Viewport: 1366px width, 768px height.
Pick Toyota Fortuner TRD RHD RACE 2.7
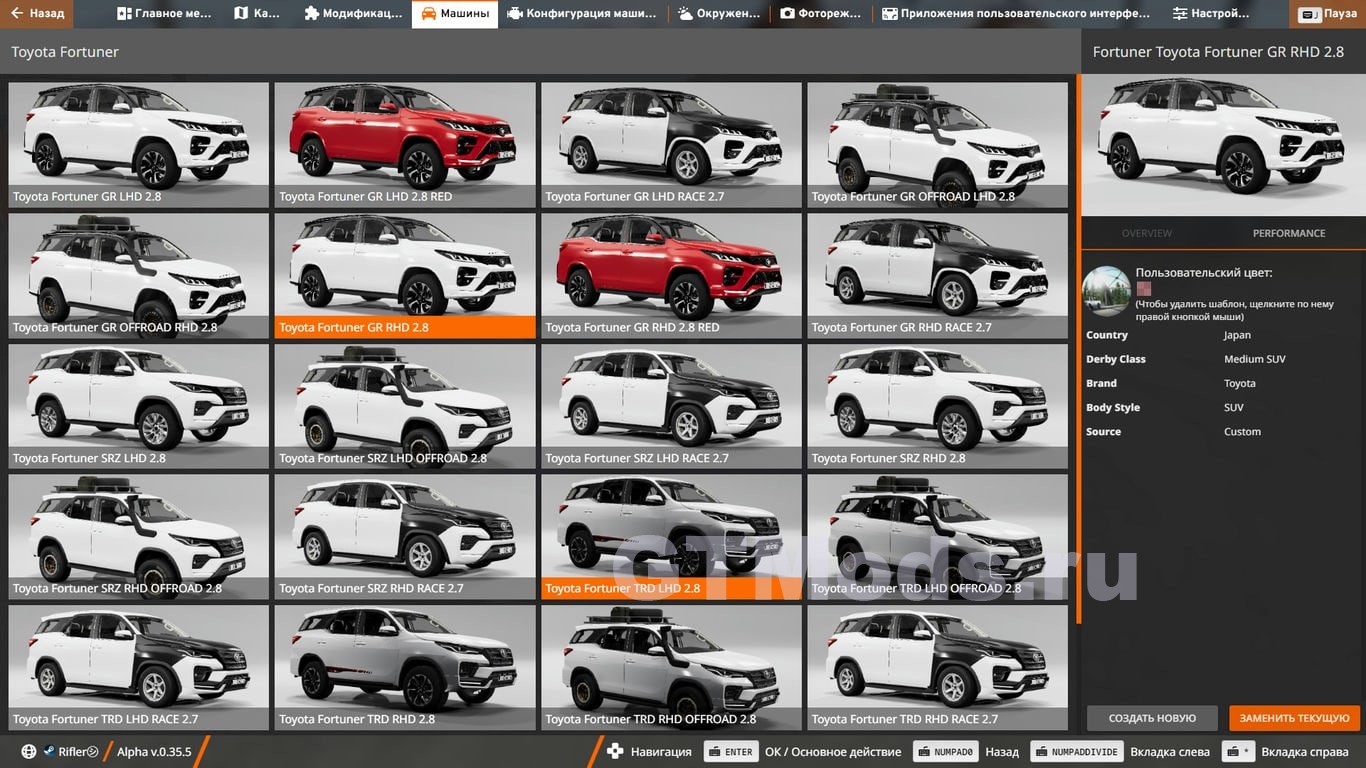click(x=938, y=668)
